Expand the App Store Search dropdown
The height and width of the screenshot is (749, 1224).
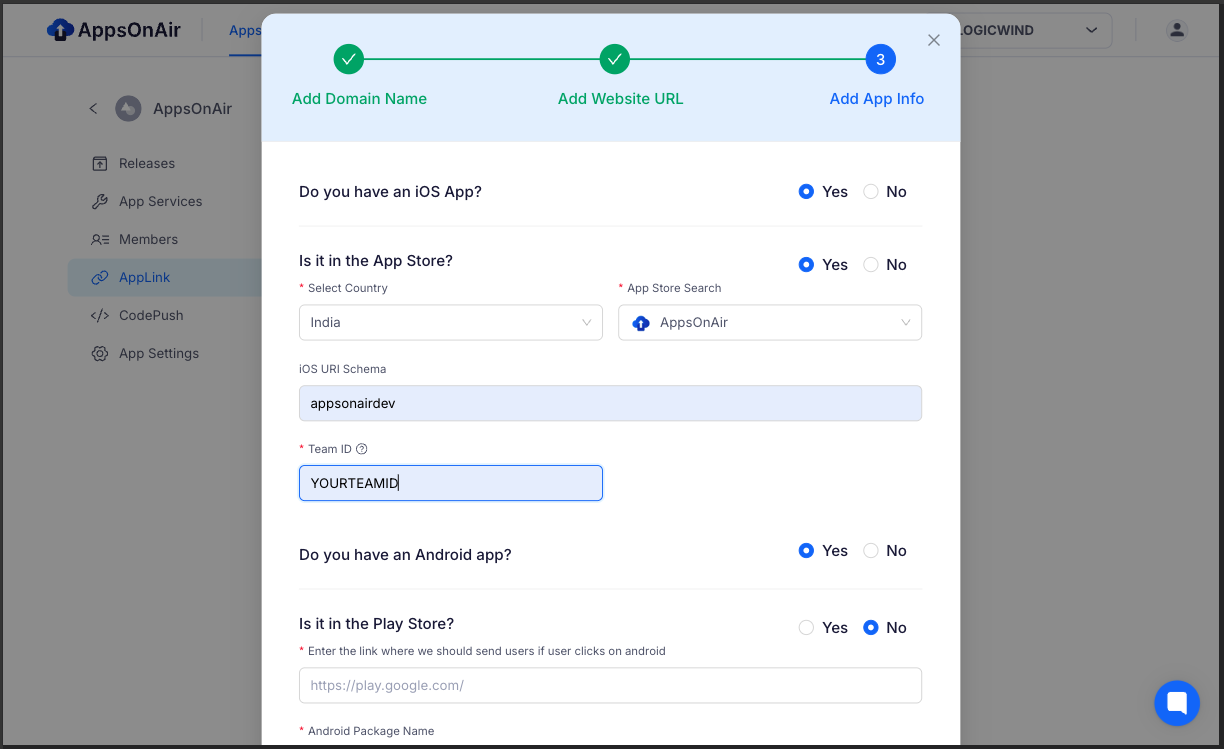[x=770, y=322]
